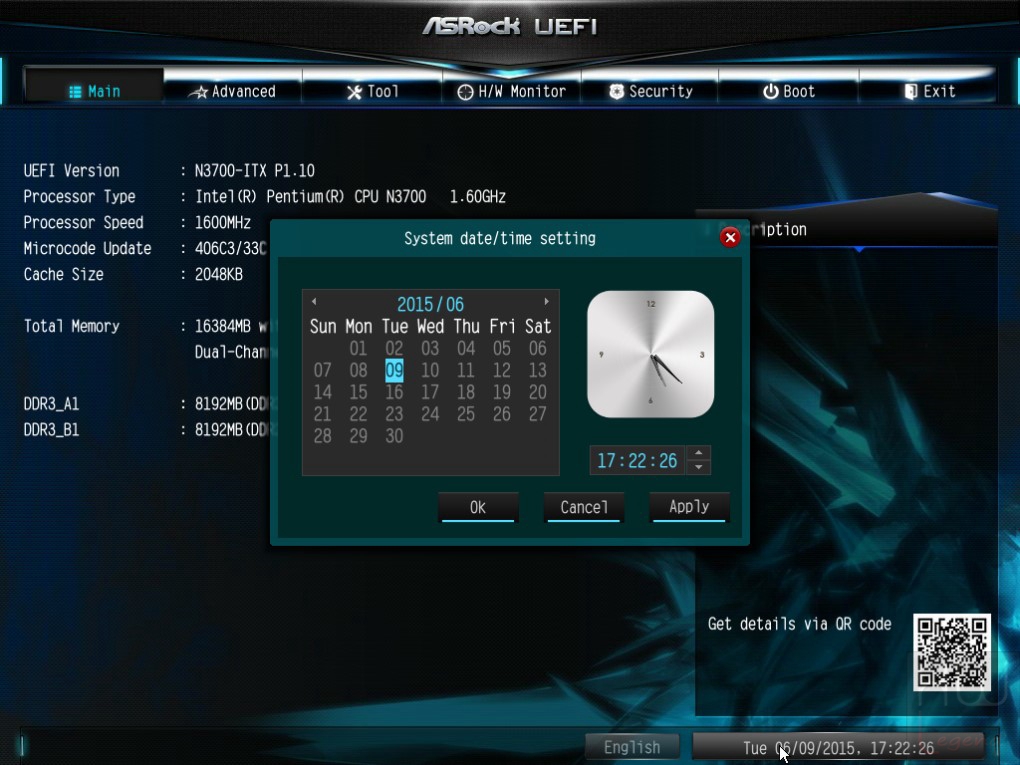Screen dimensions: 1020x765
Task: Select day 20 in calendar
Action: (x=537, y=392)
